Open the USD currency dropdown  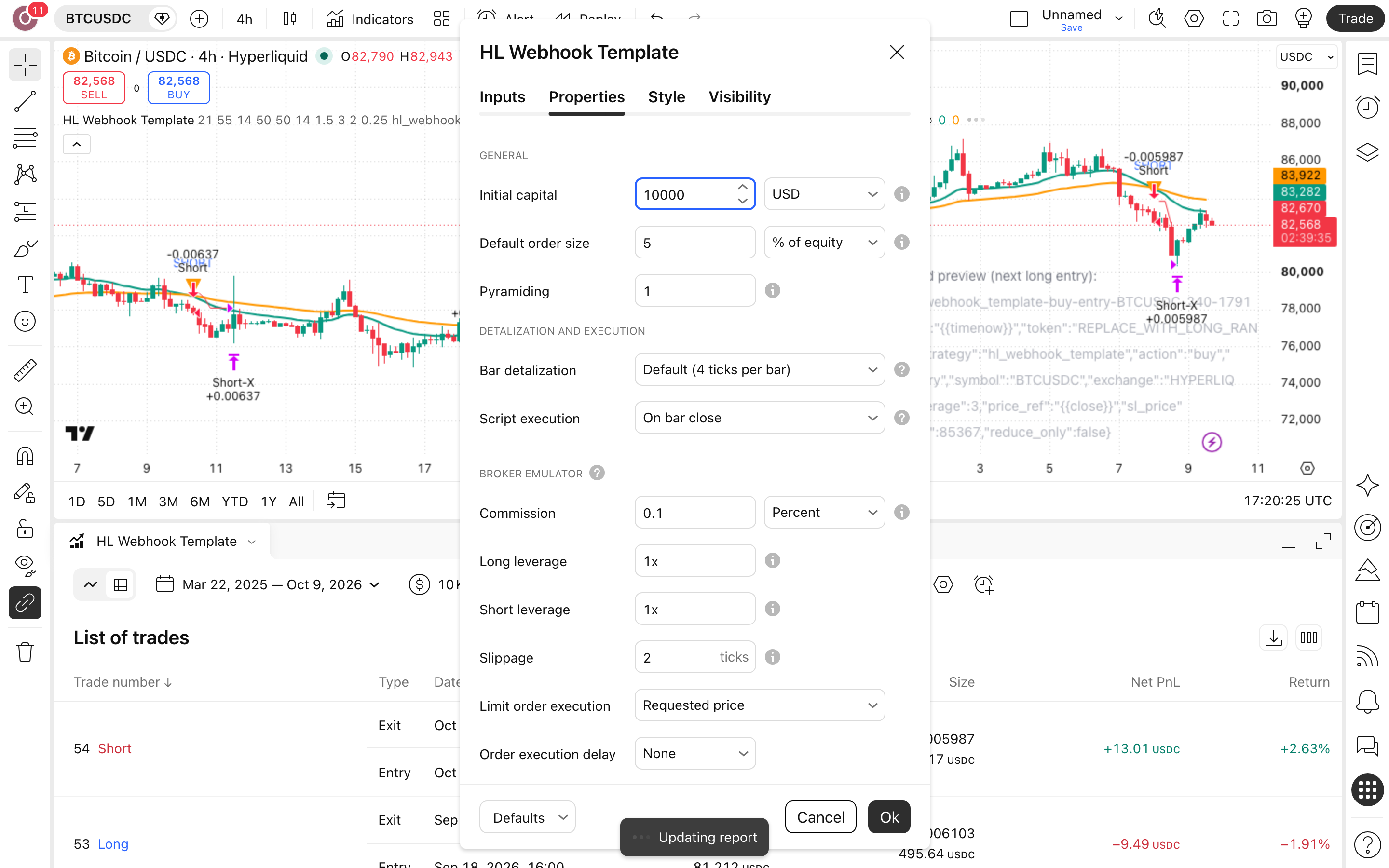tap(824, 194)
